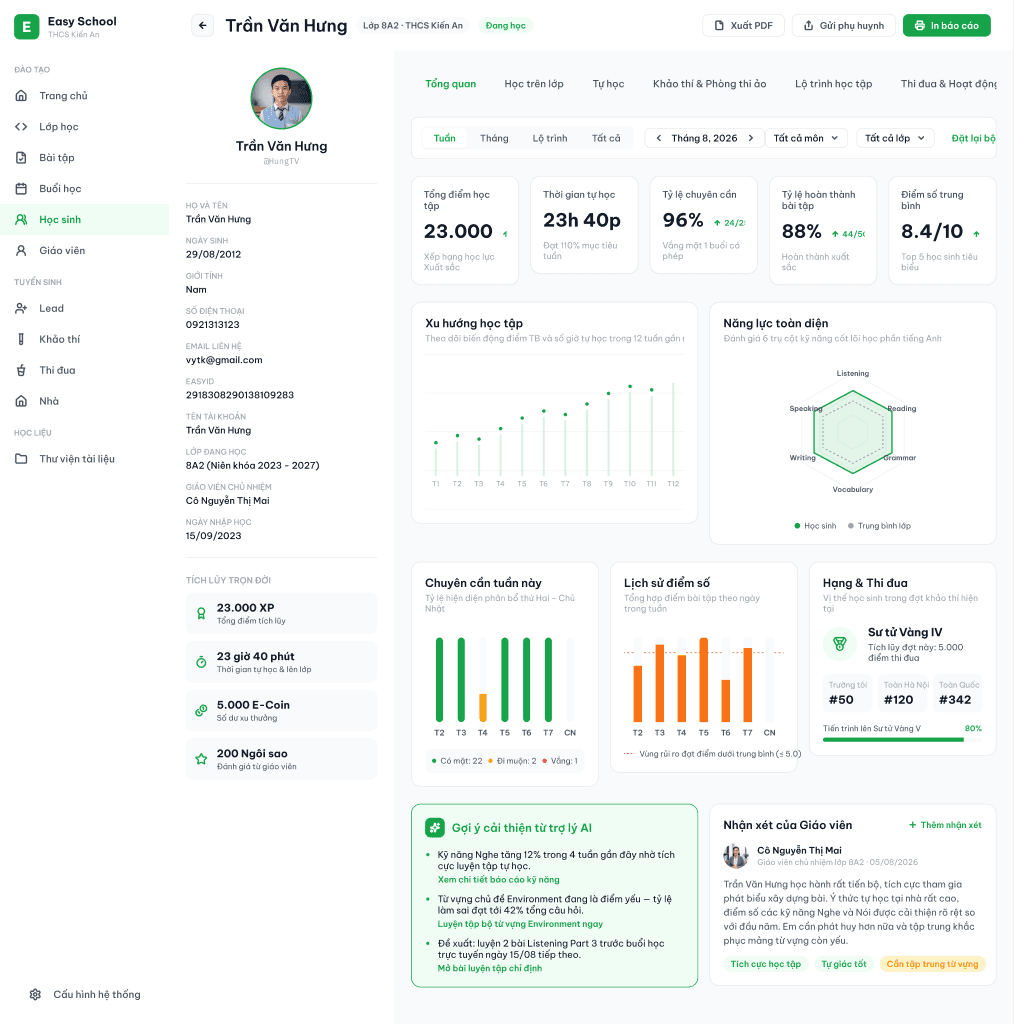Image resolution: width=1014 pixels, height=1024 pixels.
Task: Go to previous month before Tháng 8, 2026
Action: [659, 138]
